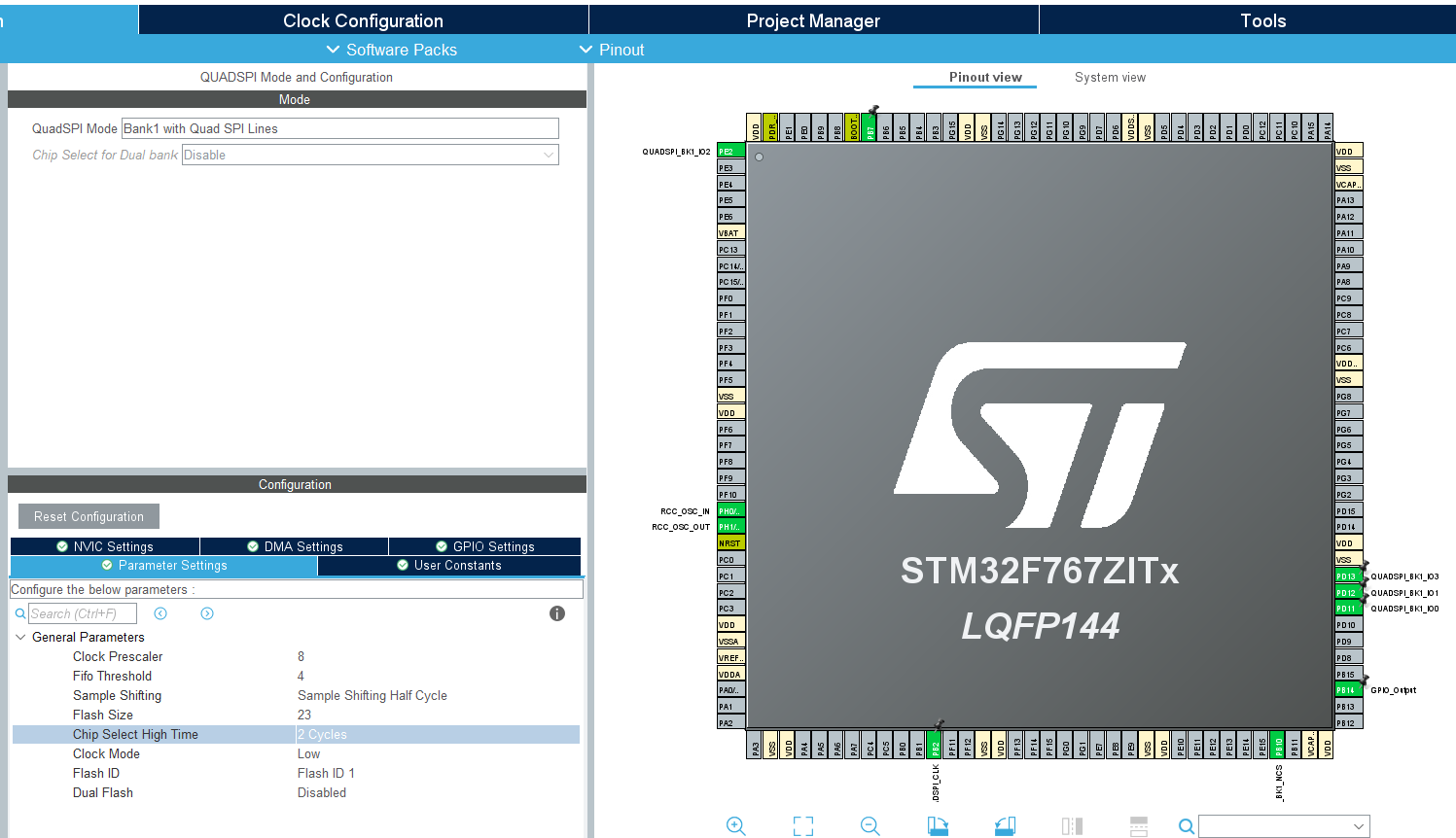The height and width of the screenshot is (838, 1456).
Task: Rotate the chip view counterclockwise
Action: coord(1004,824)
